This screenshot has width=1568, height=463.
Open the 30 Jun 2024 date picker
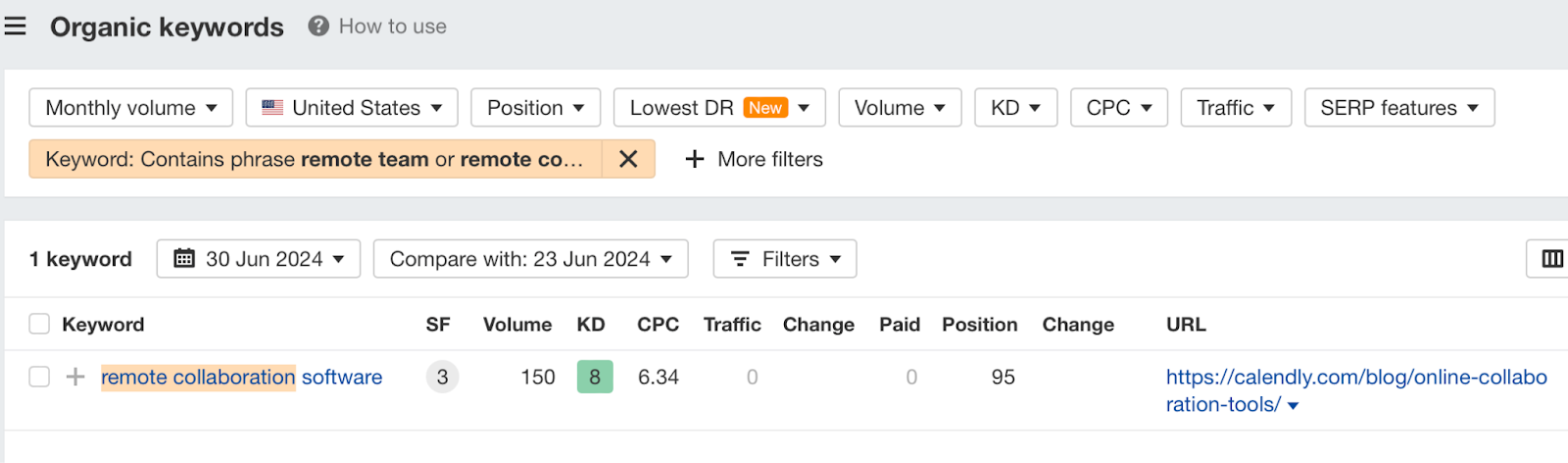tap(259, 259)
